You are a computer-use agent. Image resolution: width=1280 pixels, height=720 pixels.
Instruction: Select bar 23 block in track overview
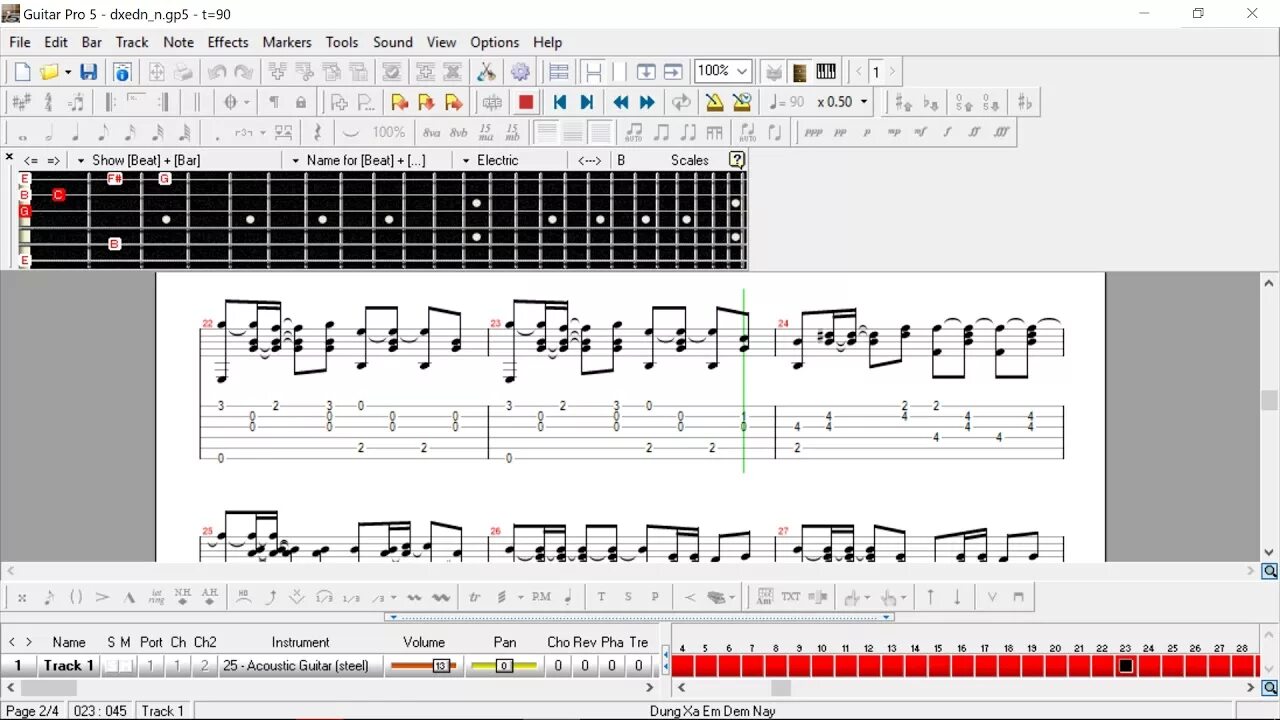[x=1125, y=666]
